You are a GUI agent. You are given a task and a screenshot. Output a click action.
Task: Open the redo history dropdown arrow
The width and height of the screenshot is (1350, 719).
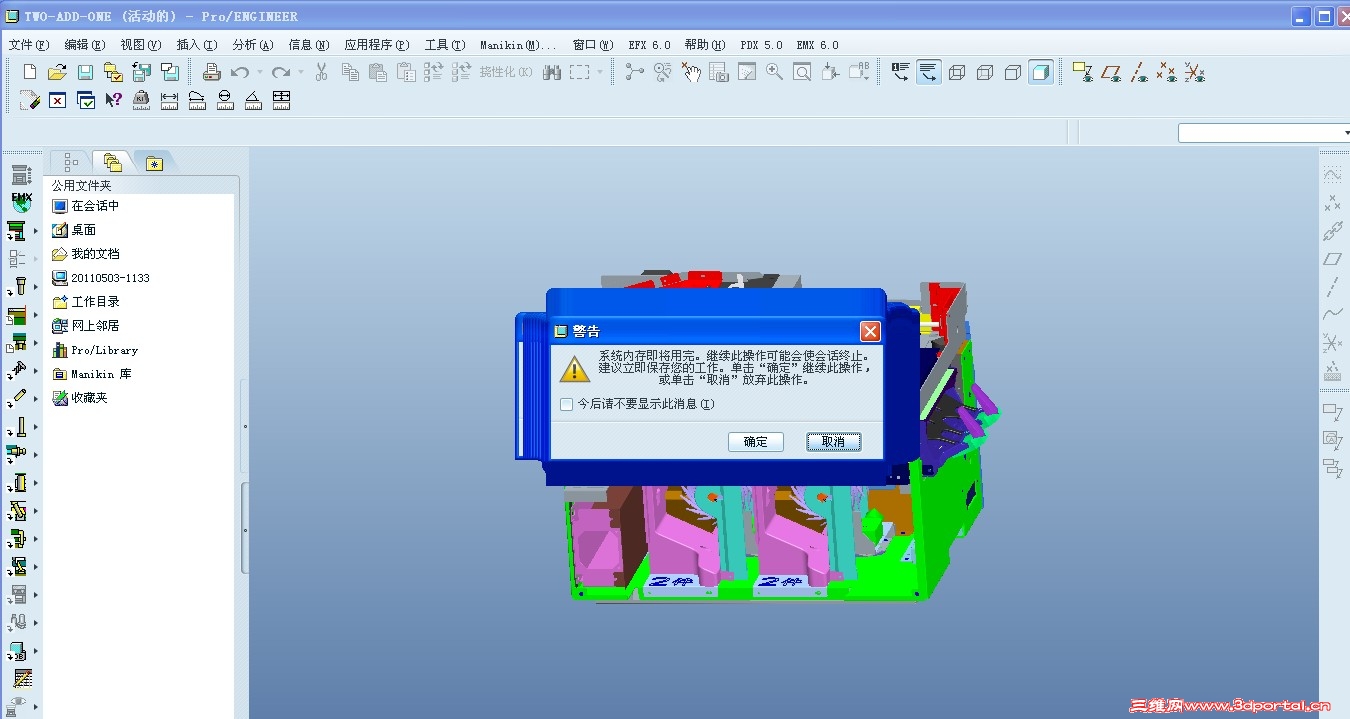click(x=301, y=72)
